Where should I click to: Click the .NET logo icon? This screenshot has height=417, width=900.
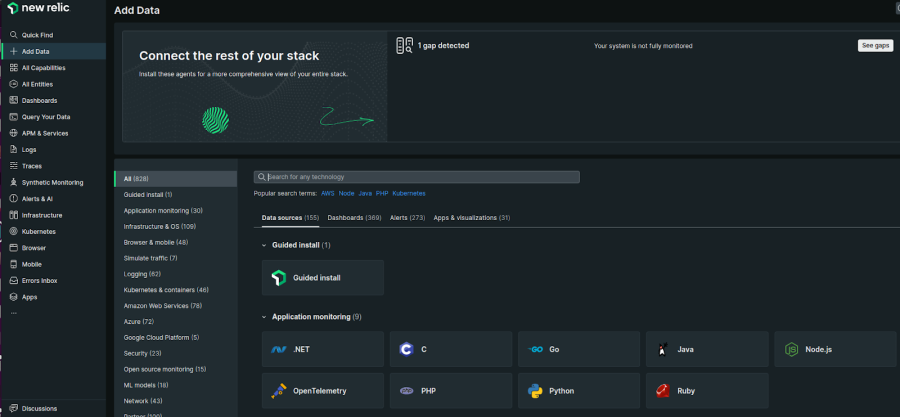278,349
